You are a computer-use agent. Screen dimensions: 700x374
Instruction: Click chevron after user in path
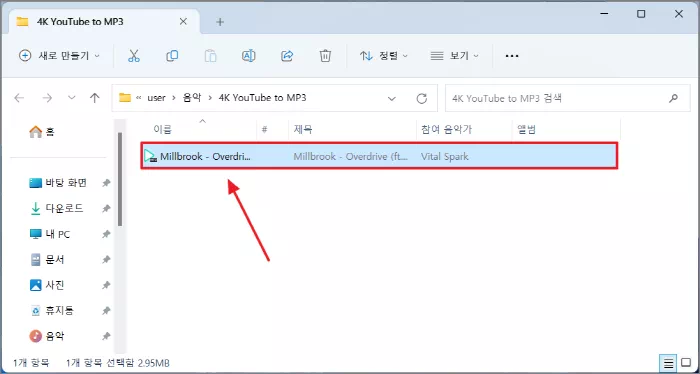tap(174, 98)
